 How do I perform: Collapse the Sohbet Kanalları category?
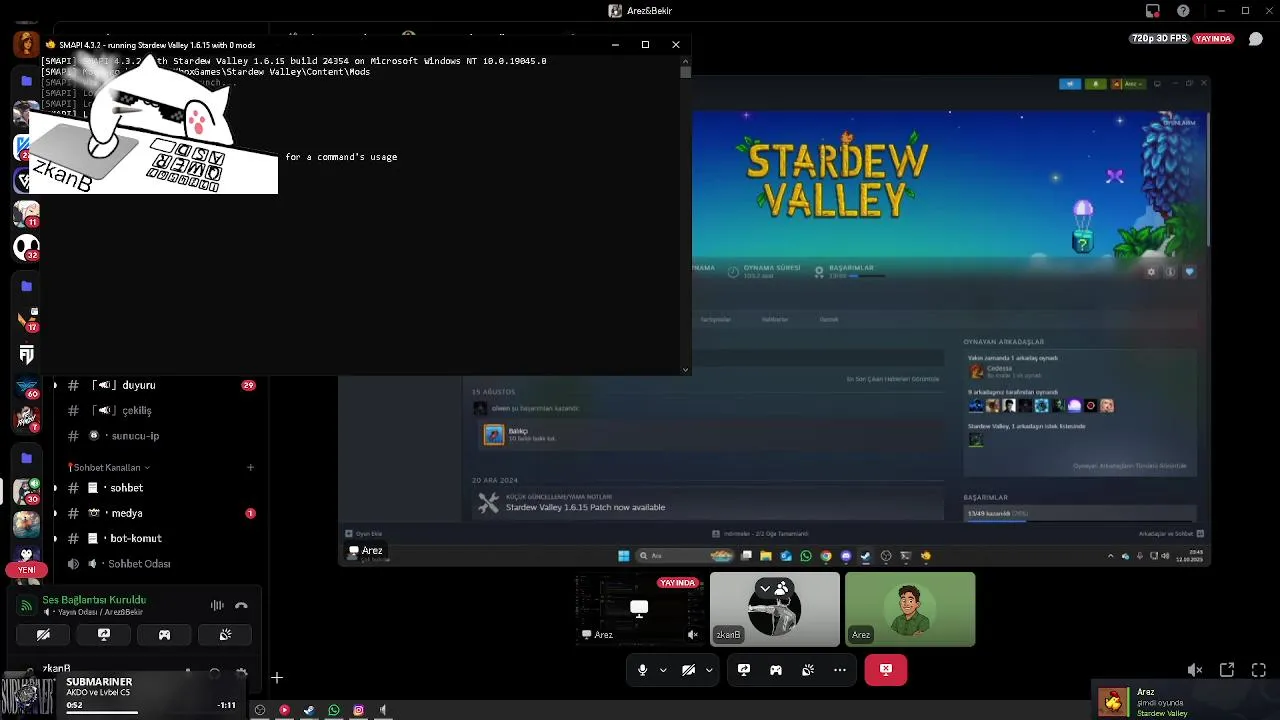click(109, 467)
